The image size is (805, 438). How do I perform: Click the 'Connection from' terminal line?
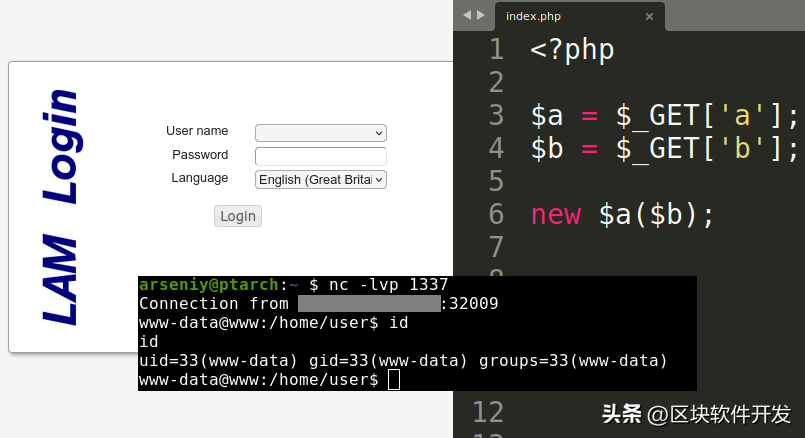[318, 303]
